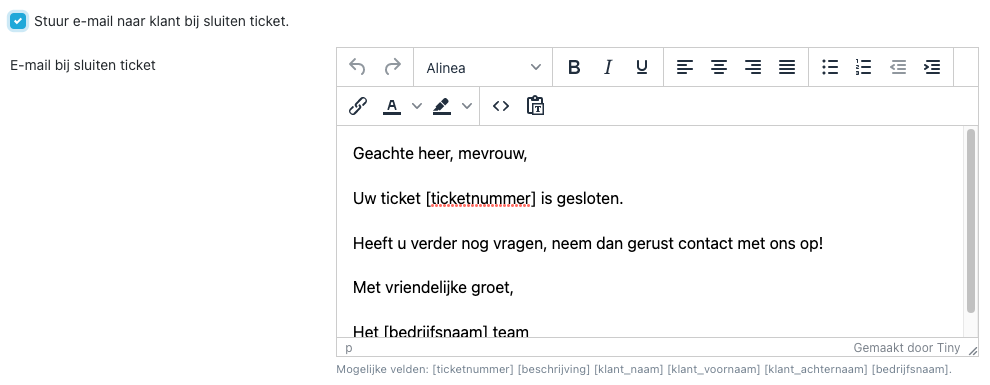Image resolution: width=990 pixels, height=385 pixels.
Task: Uncheck send e-mail on ticket close
Action: coord(18,21)
